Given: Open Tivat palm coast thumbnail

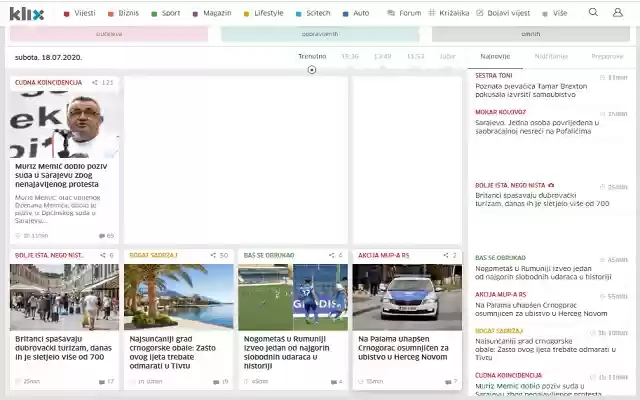Looking at the screenshot, I should coord(179,297).
